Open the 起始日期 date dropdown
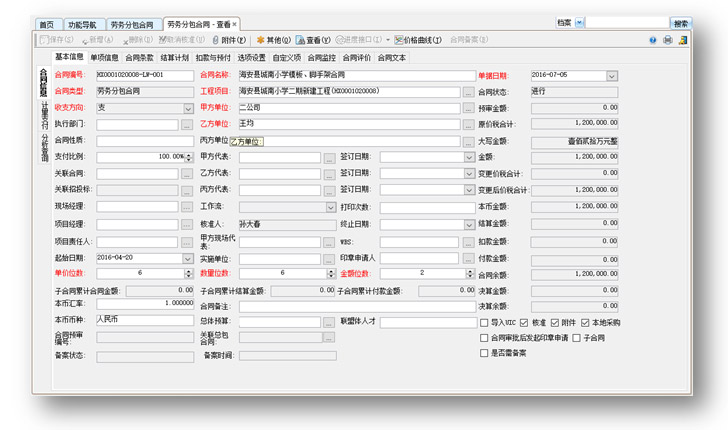Viewport: 728px width, 430px height. coord(188,259)
